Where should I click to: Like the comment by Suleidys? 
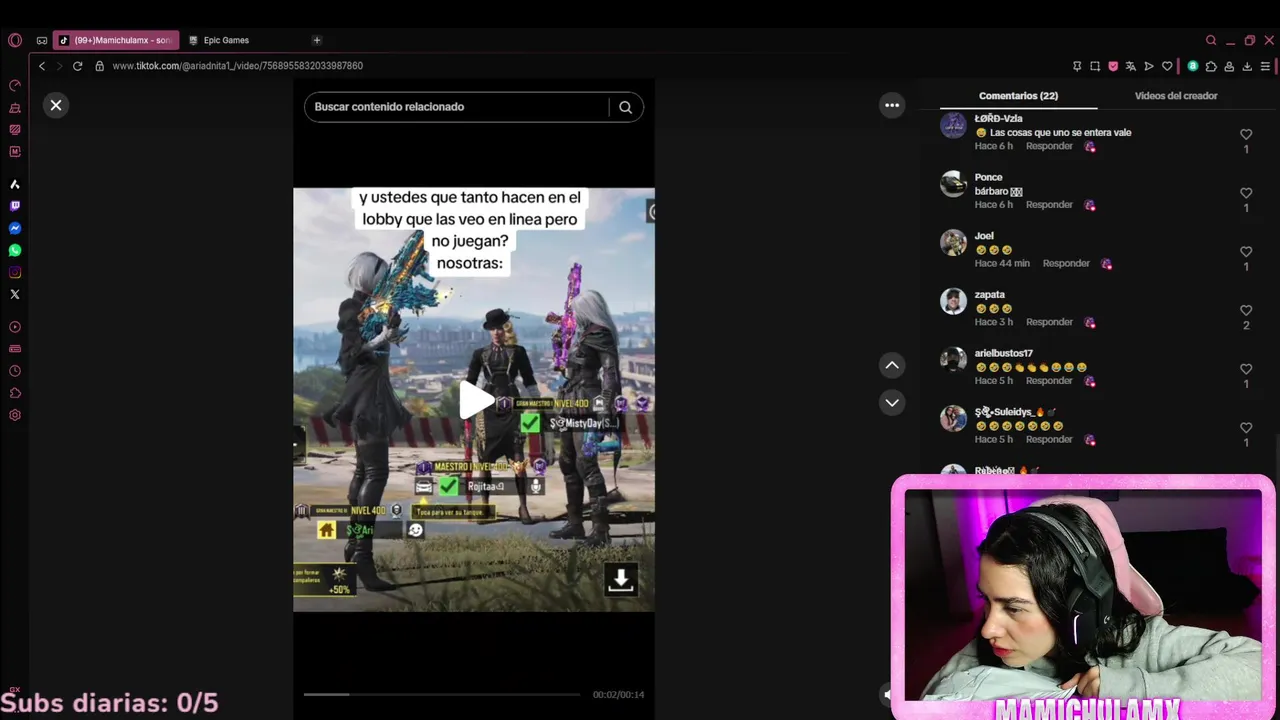(x=1246, y=428)
